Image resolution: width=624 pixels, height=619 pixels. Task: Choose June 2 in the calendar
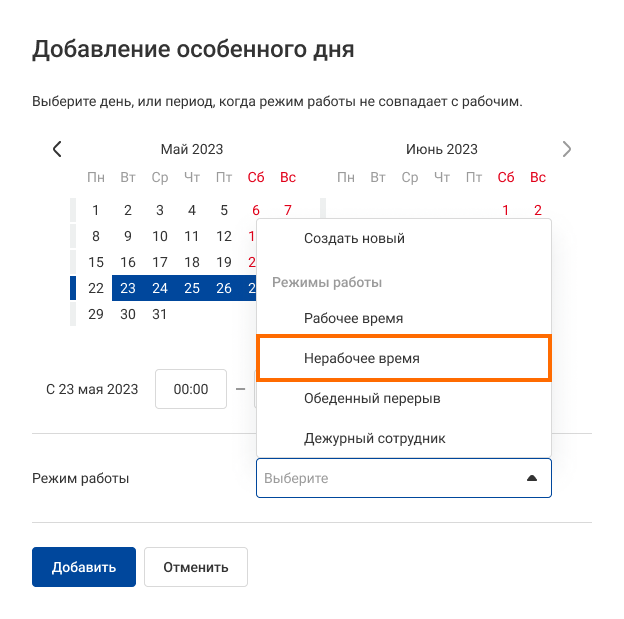point(538,210)
